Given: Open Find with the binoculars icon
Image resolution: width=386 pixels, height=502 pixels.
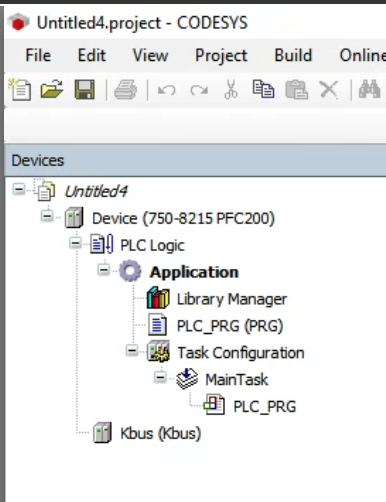Looking at the screenshot, I should pyautogui.click(x=369, y=89).
